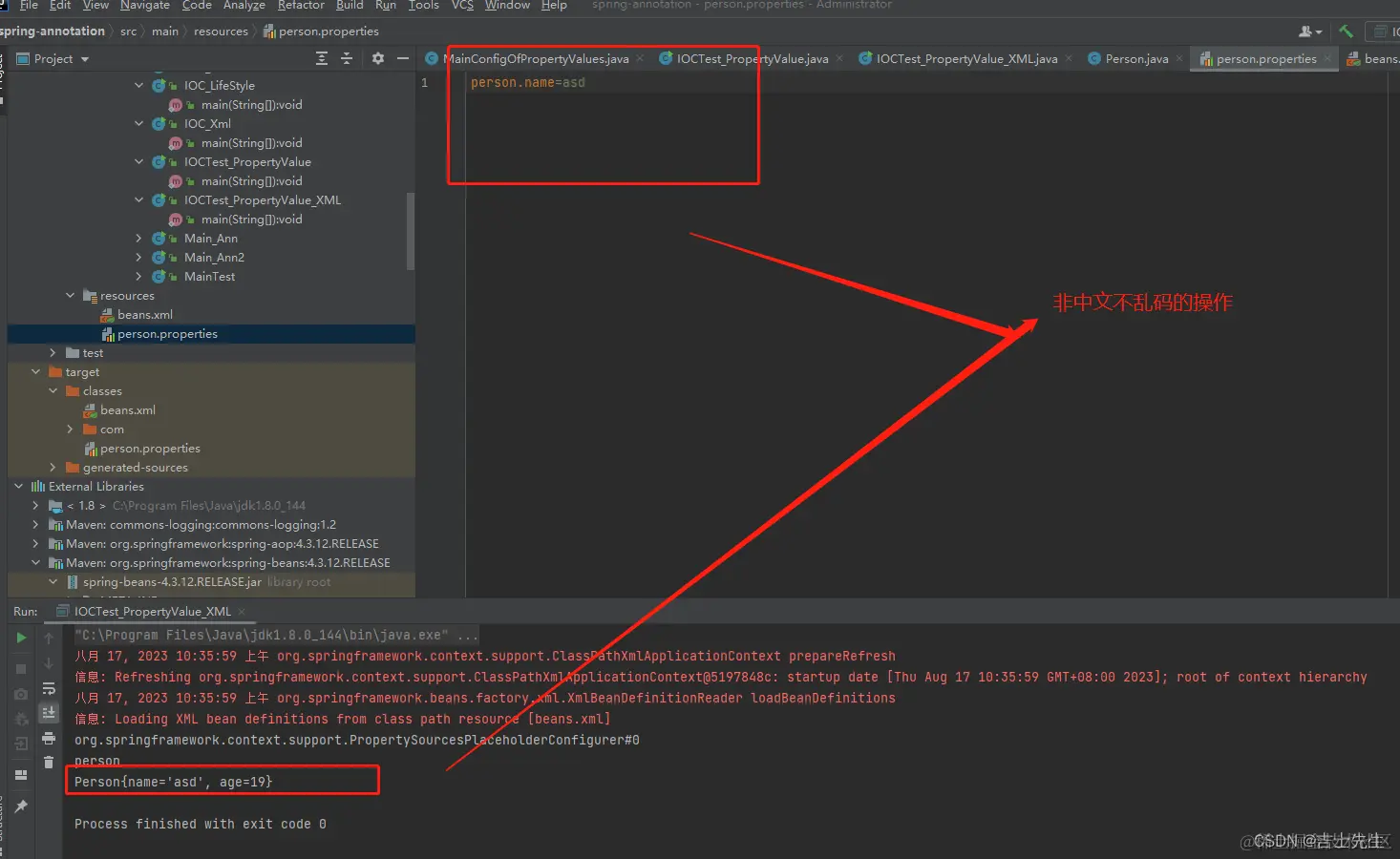This screenshot has width=1400, height=859.
Task: Collapse the External Libraries node
Action: 18,487
